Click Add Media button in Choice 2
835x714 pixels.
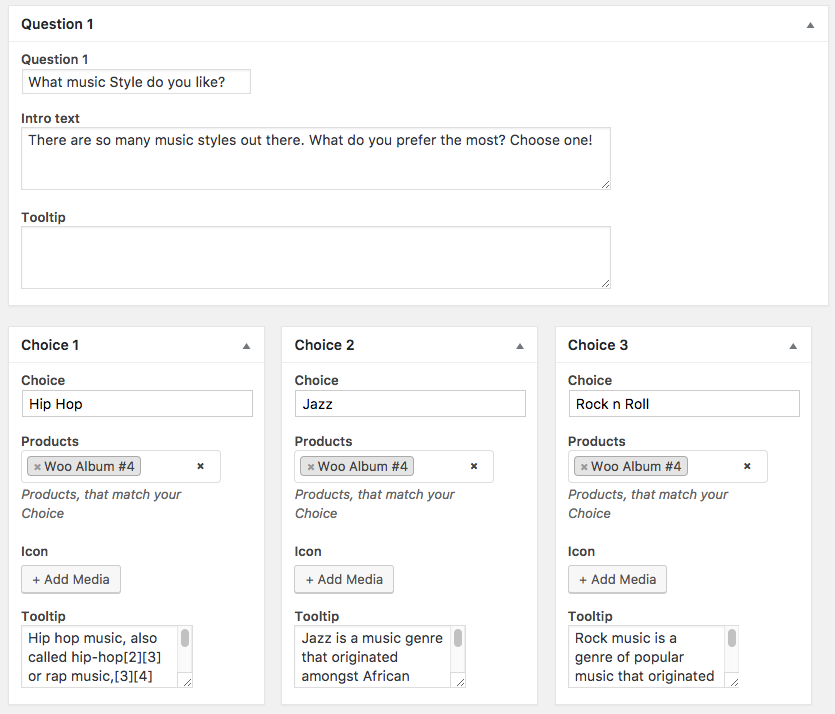pos(344,579)
